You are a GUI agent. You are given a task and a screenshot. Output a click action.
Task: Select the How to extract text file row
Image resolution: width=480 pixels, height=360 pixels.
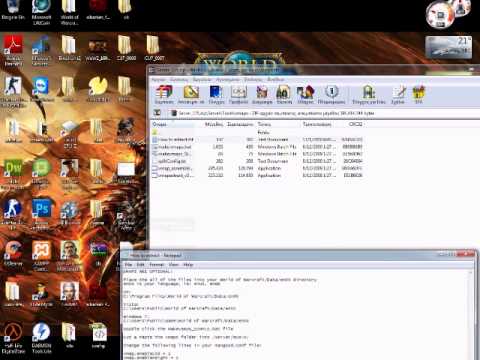[x=257, y=139]
